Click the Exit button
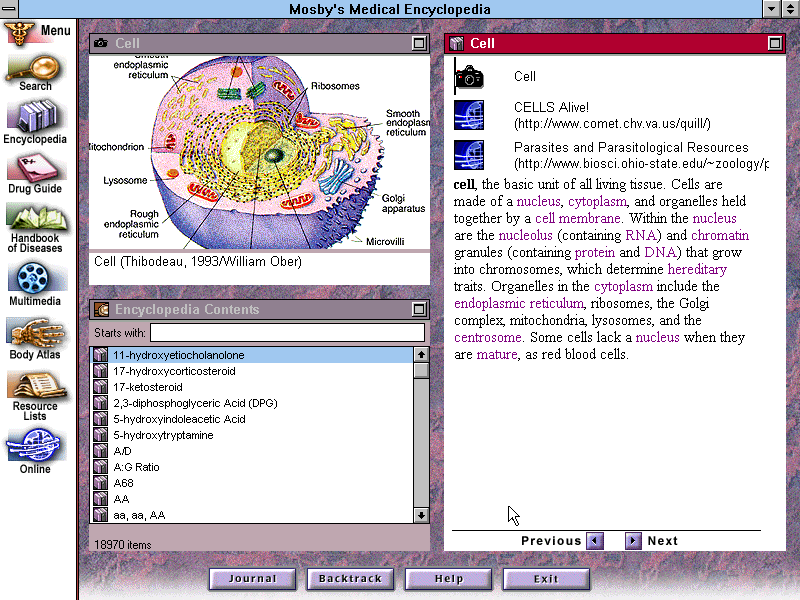 click(546, 579)
